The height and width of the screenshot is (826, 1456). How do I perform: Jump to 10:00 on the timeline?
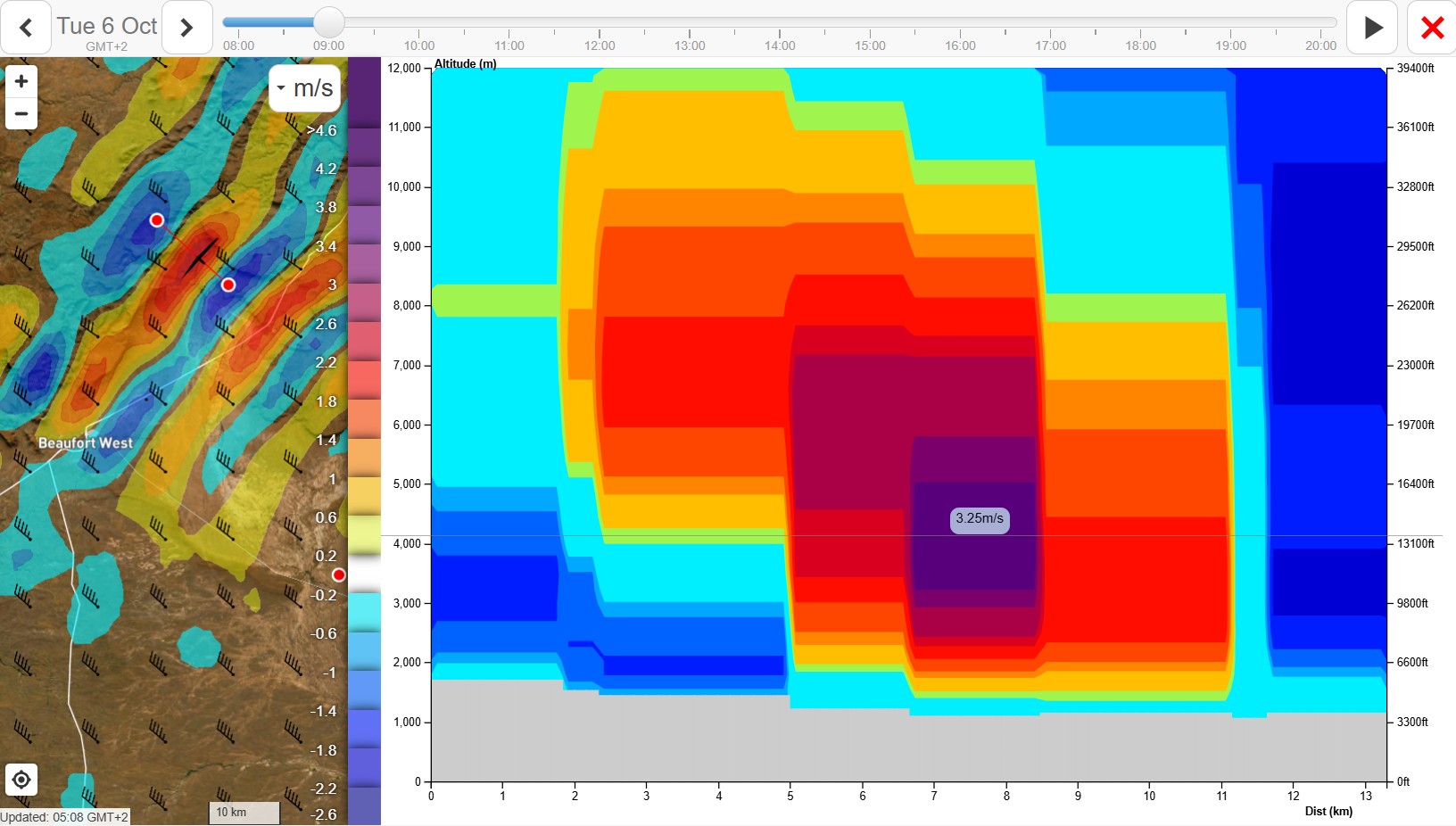(x=419, y=45)
